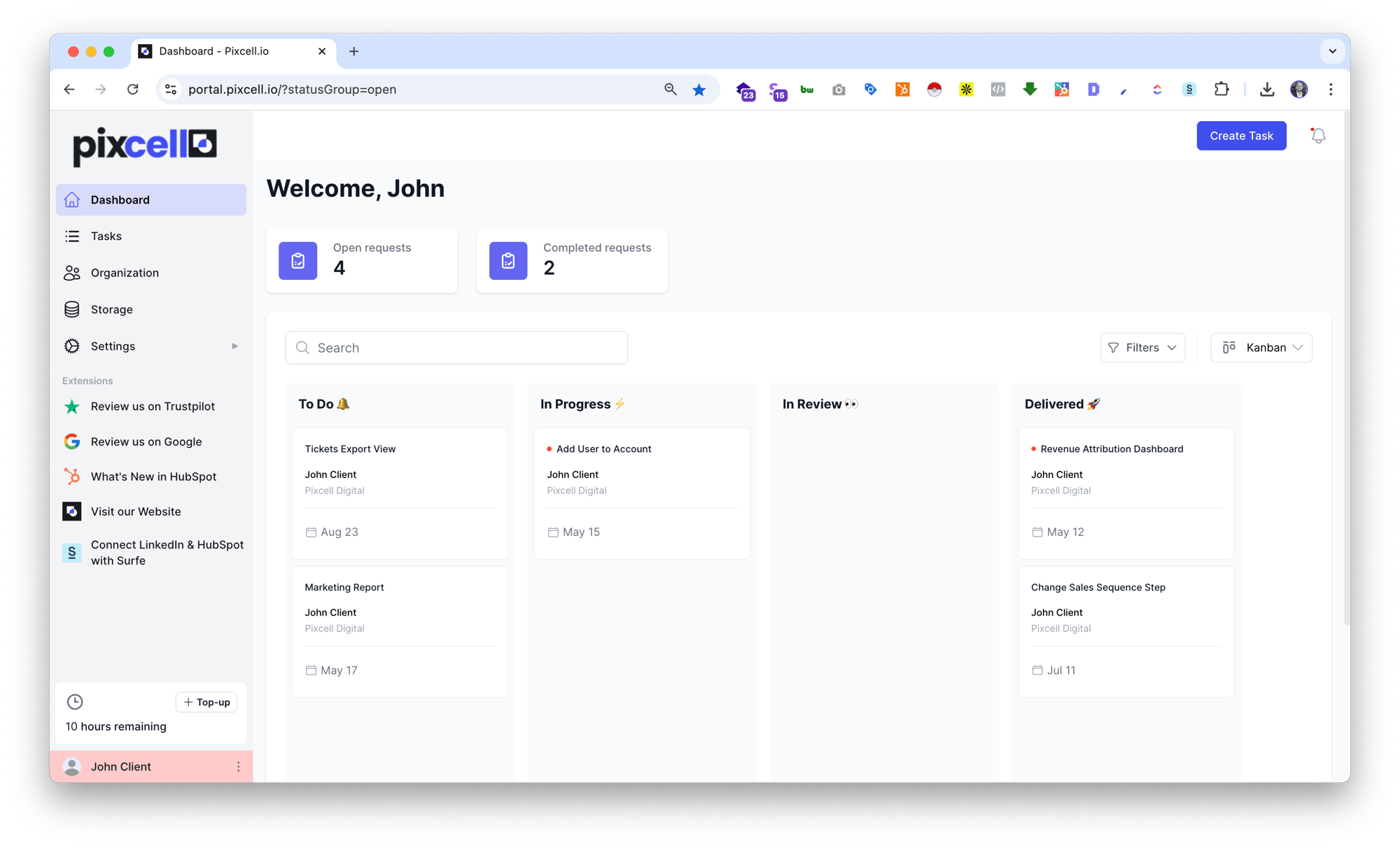1400x848 pixels.
Task: Click the Visit our Website Pixcell icon
Action: click(71, 511)
